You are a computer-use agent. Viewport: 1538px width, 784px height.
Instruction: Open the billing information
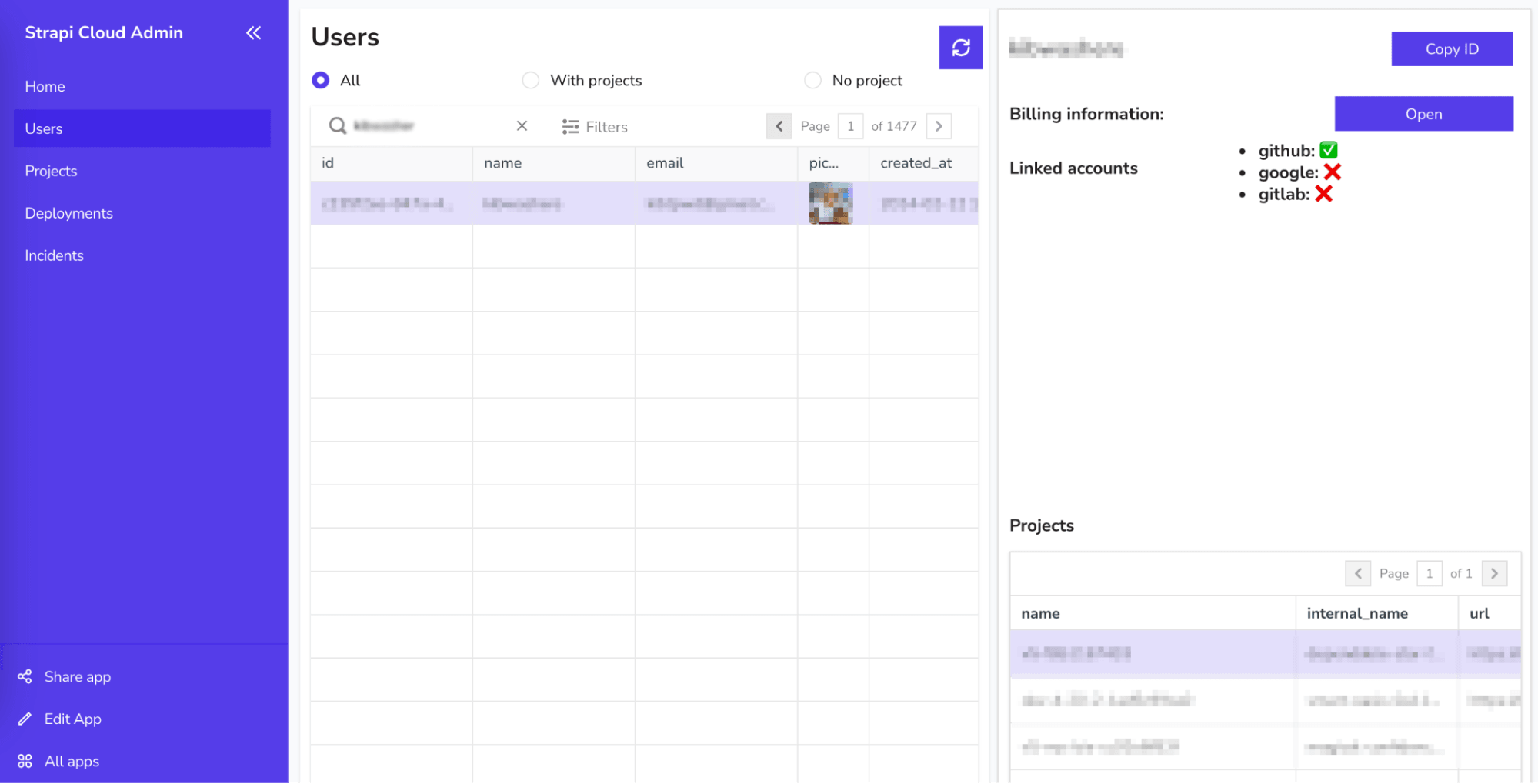(x=1423, y=114)
